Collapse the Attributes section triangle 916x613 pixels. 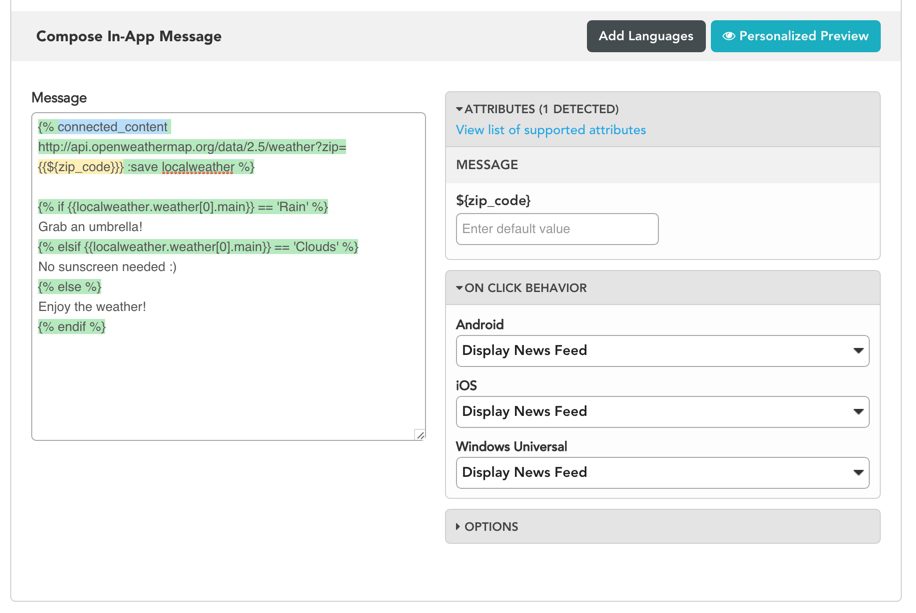(x=459, y=109)
